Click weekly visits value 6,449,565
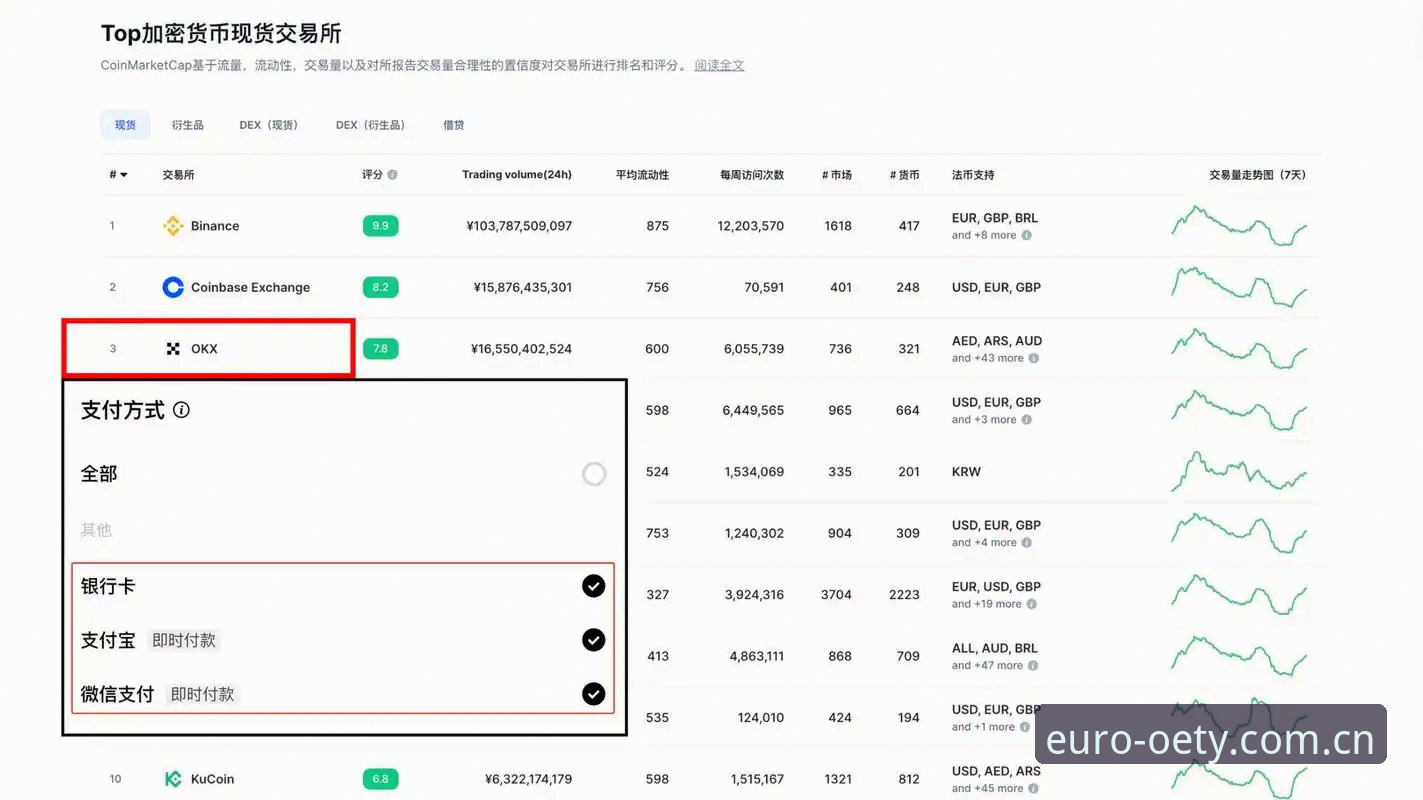The height and width of the screenshot is (800, 1423). click(754, 410)
